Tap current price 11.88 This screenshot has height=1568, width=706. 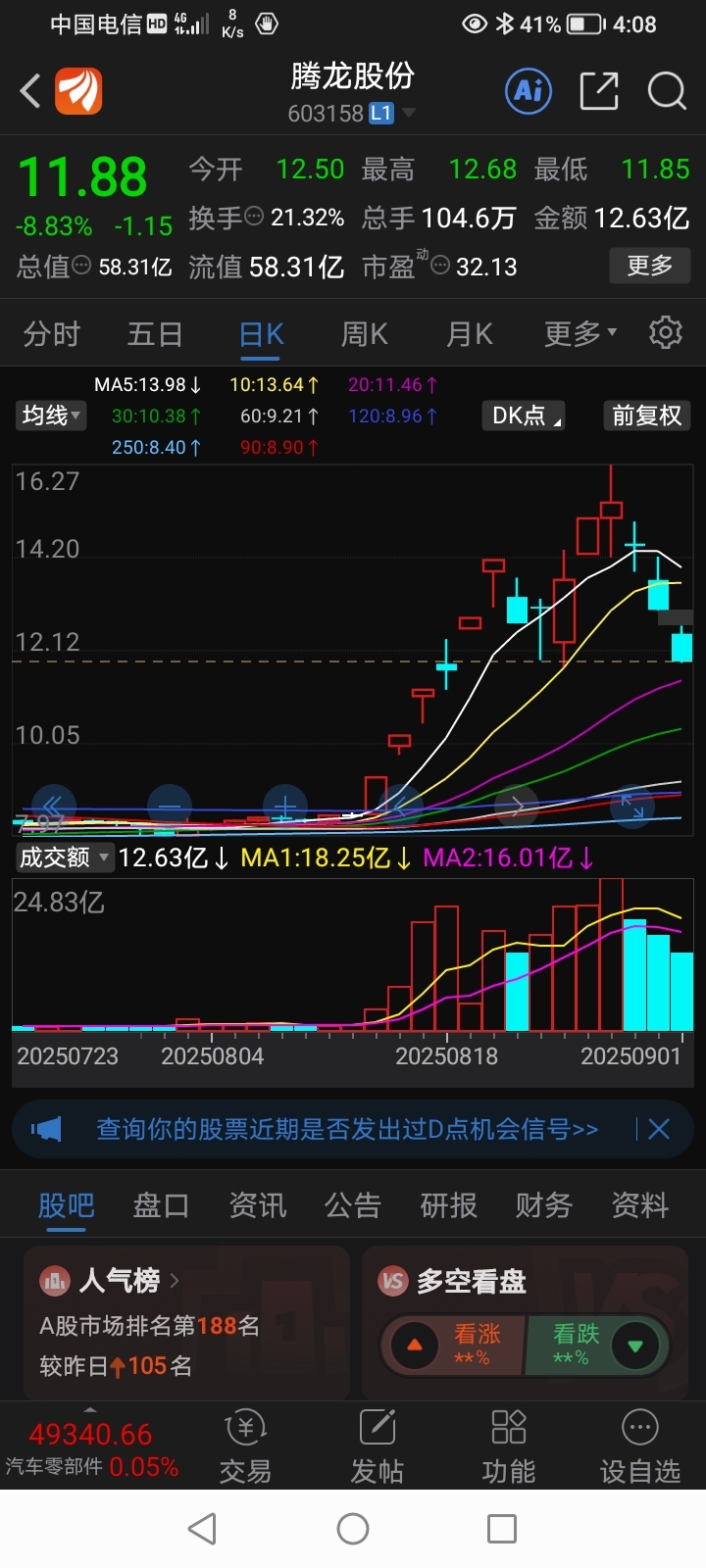point(82,177)
